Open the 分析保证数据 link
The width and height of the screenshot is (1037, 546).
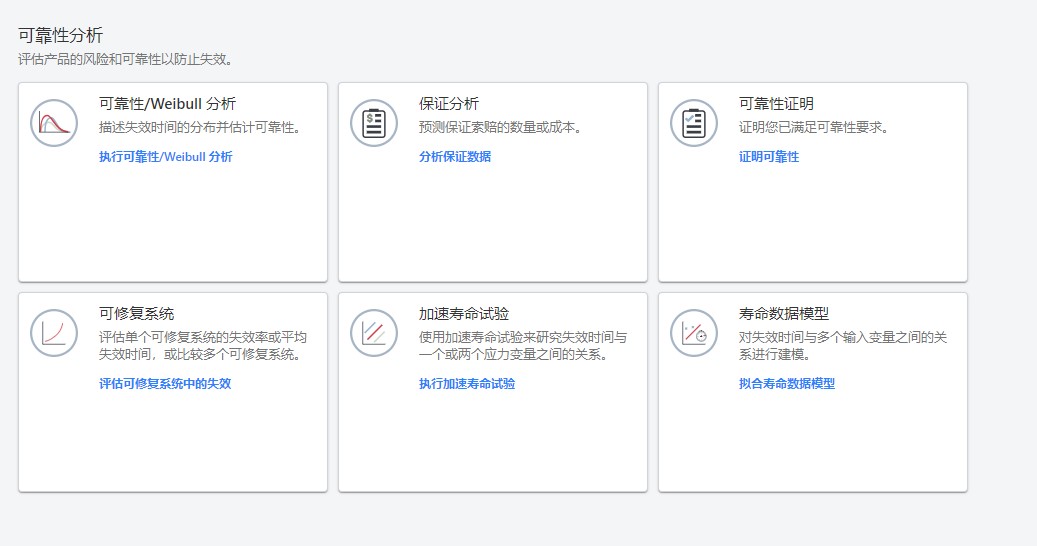point(455,157)
